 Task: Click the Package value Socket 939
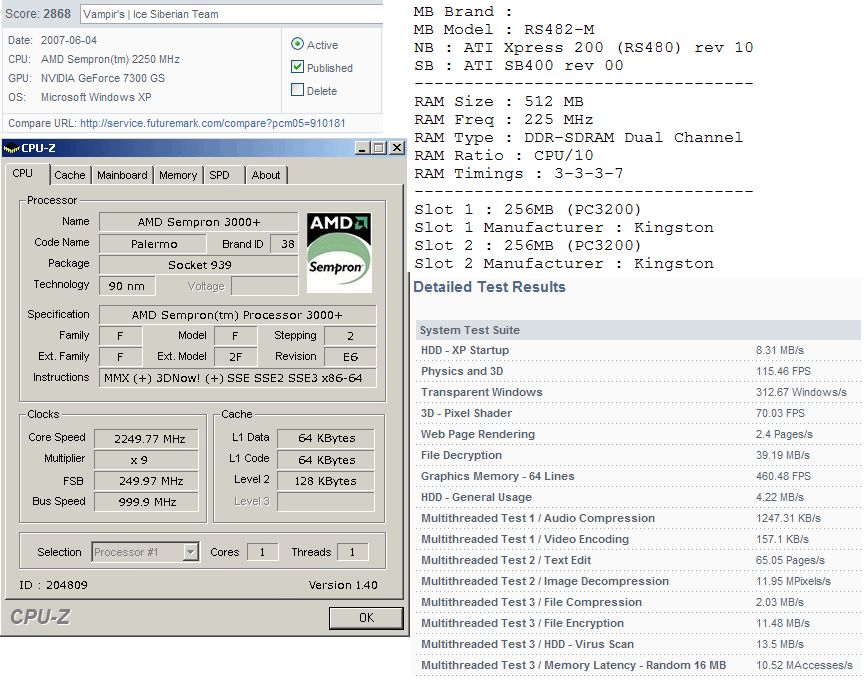[x=199, y=264]
